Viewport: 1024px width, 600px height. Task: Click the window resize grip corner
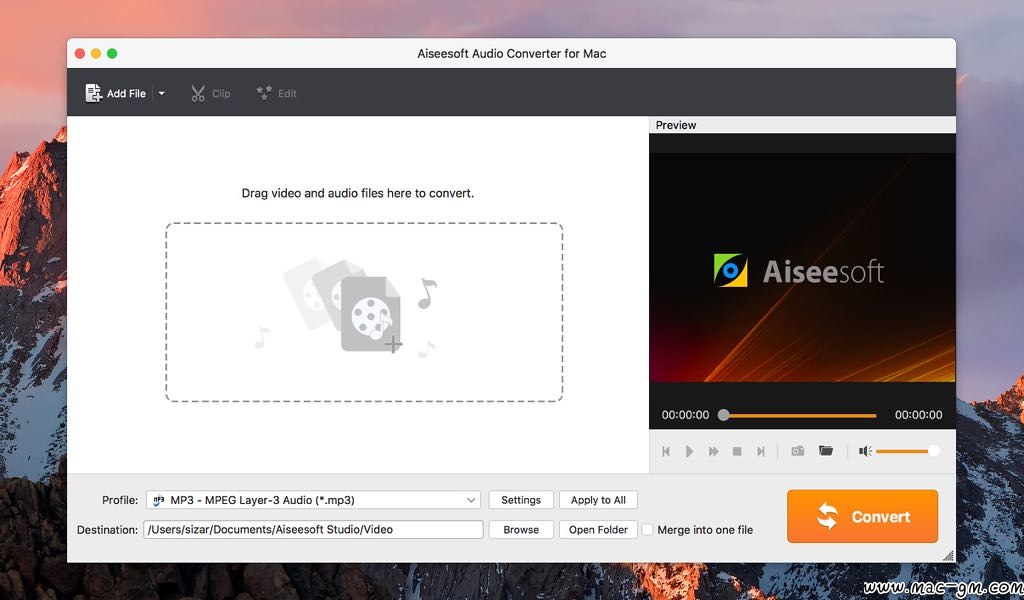tap(948, 556)
